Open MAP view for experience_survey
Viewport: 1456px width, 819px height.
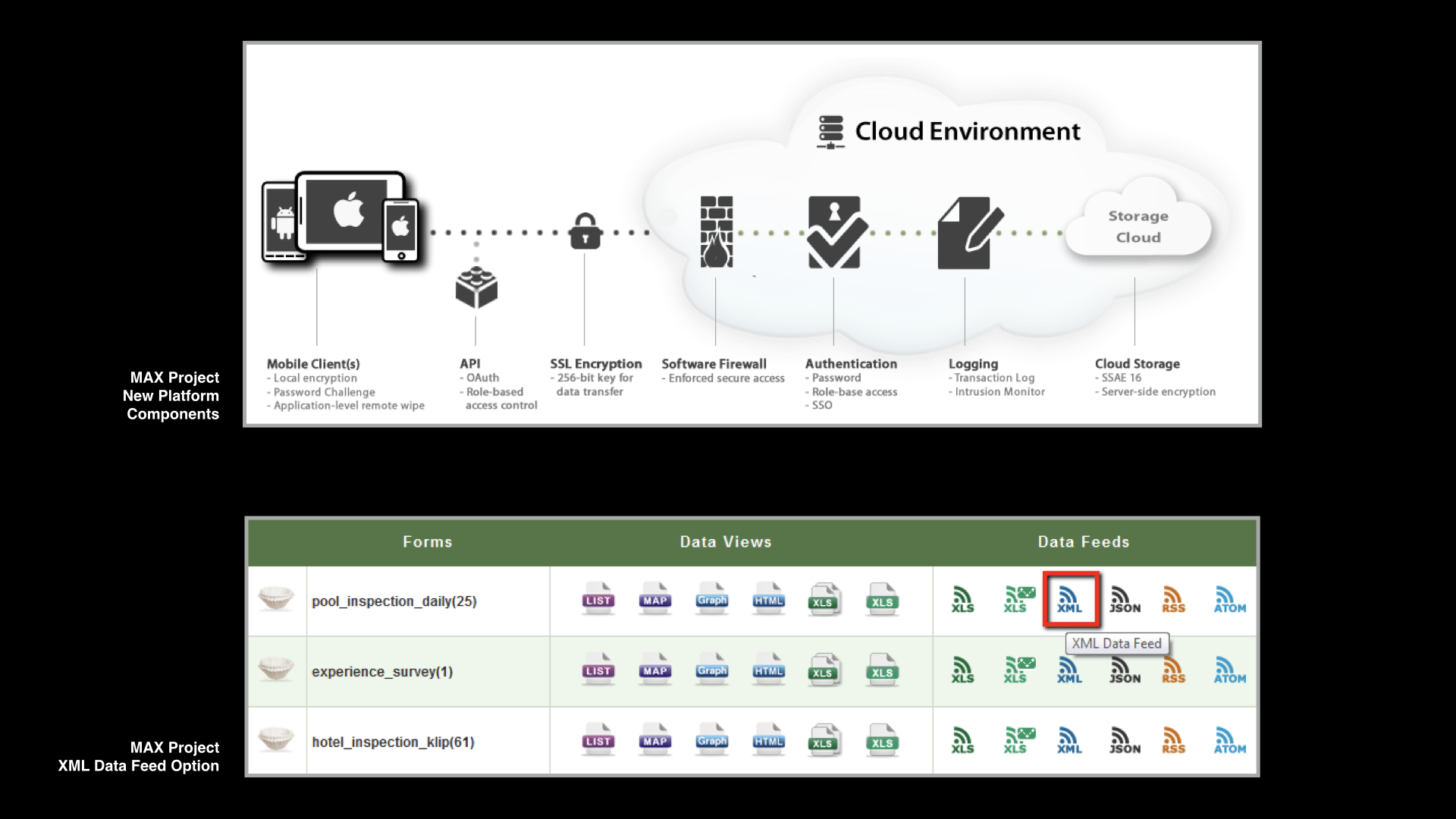pos(655,670)
